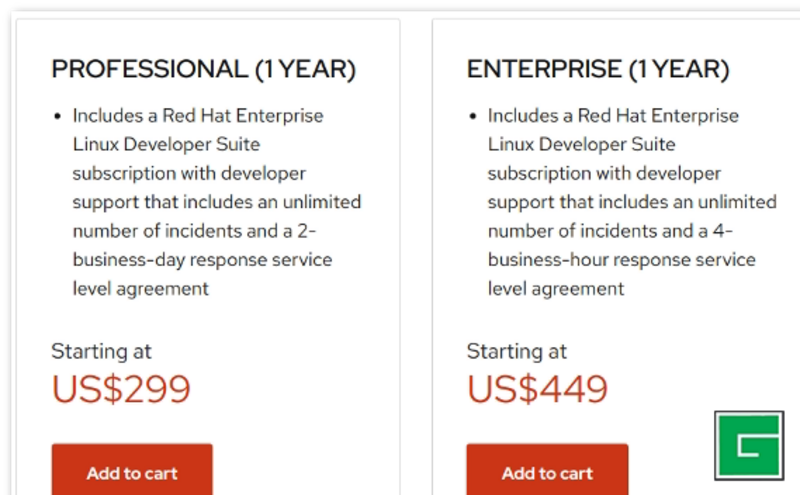Screen dimensions: 800x495
Task: Click the Starting at label above US$449
Action: [516, 351]
